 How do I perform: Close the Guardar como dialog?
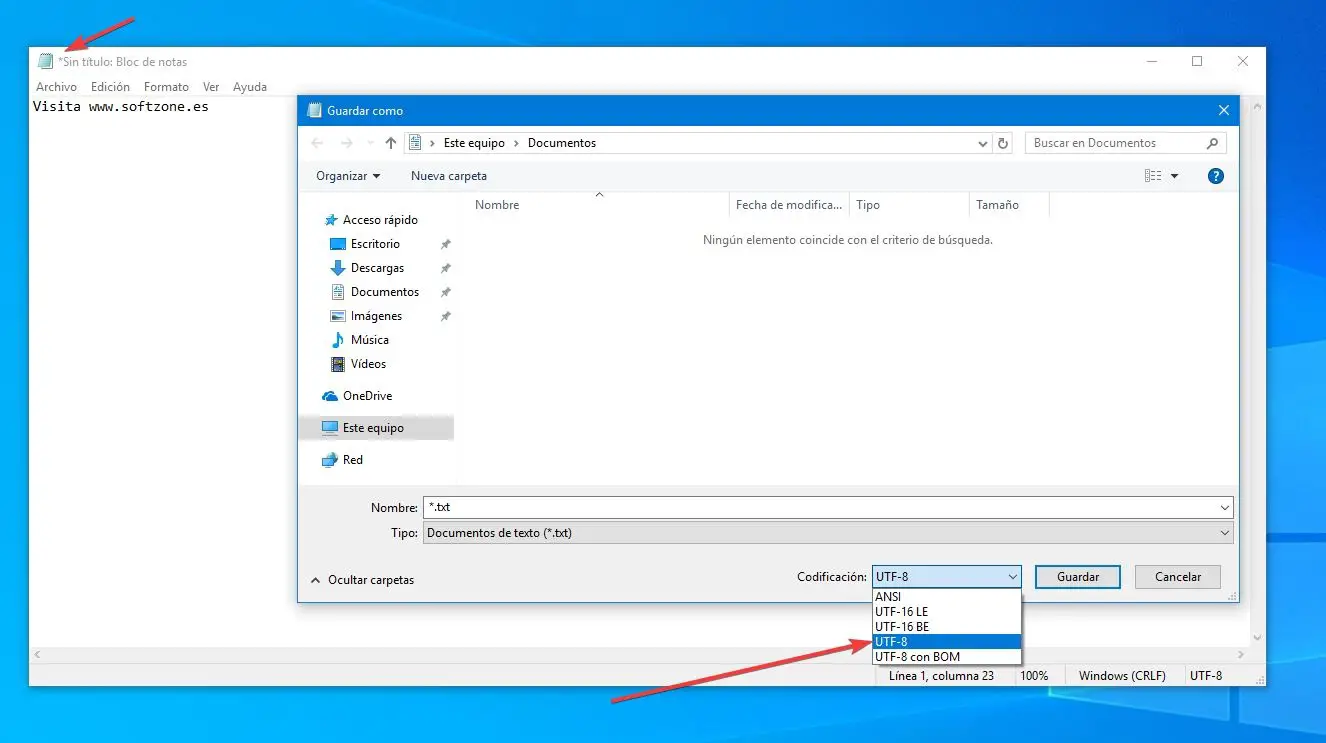point(1224,110)
